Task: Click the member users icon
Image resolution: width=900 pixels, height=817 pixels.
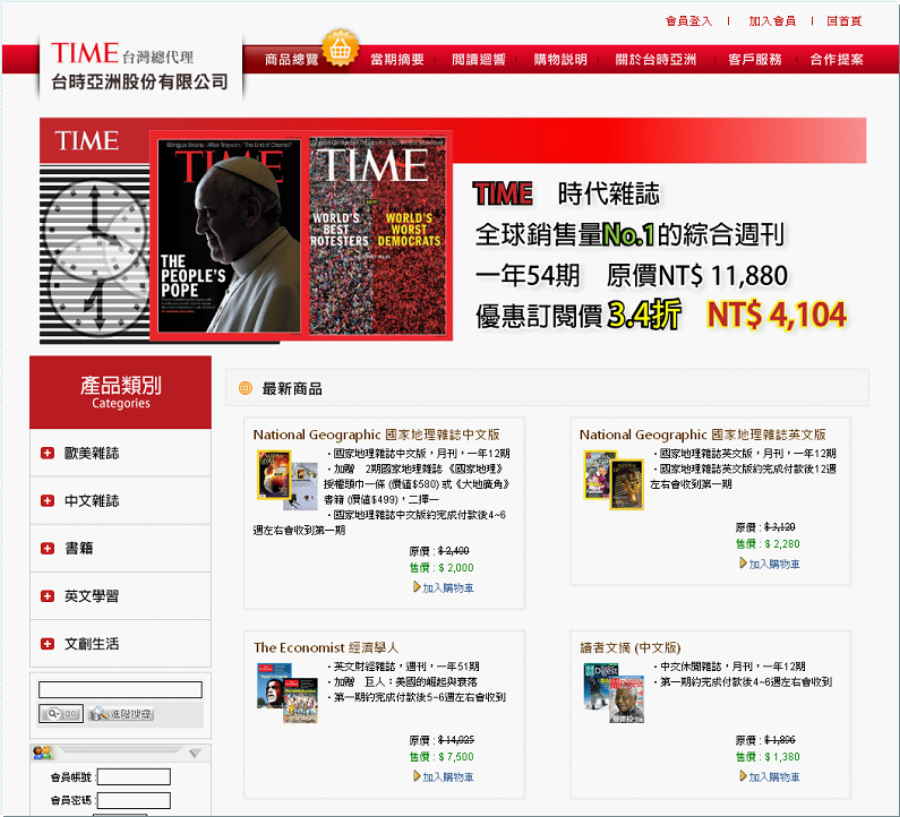Action: (x=42, y=752)
